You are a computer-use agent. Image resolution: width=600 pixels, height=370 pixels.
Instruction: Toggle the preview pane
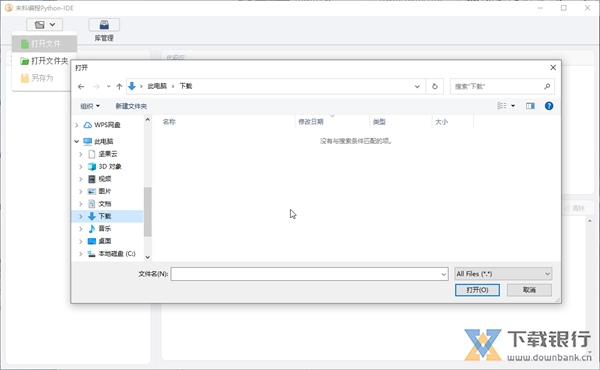pos(530,106)
